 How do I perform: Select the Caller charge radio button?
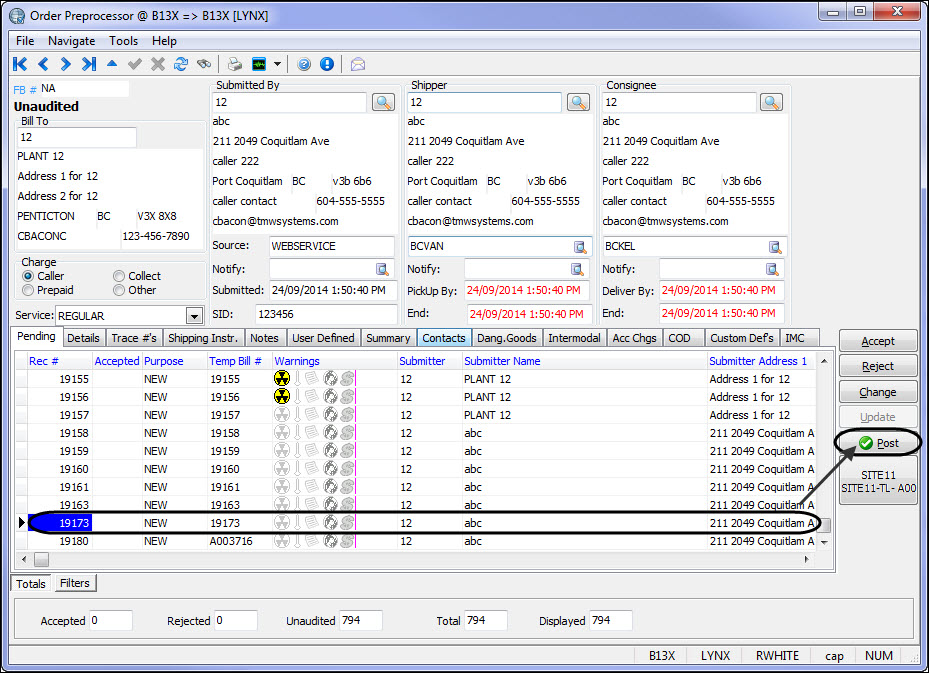(x=28, y=276)
